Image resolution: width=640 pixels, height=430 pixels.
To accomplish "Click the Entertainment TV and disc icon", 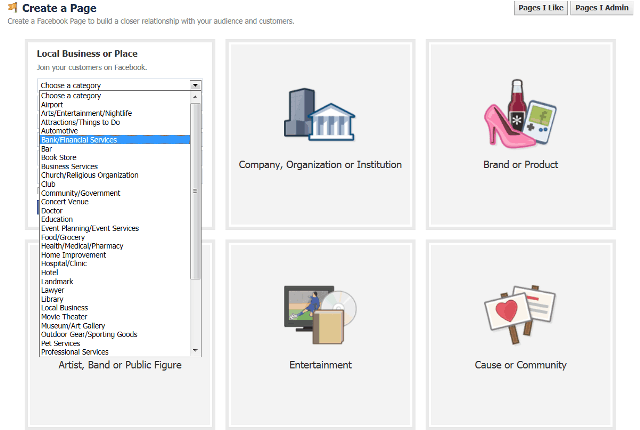I will [320, 315].
